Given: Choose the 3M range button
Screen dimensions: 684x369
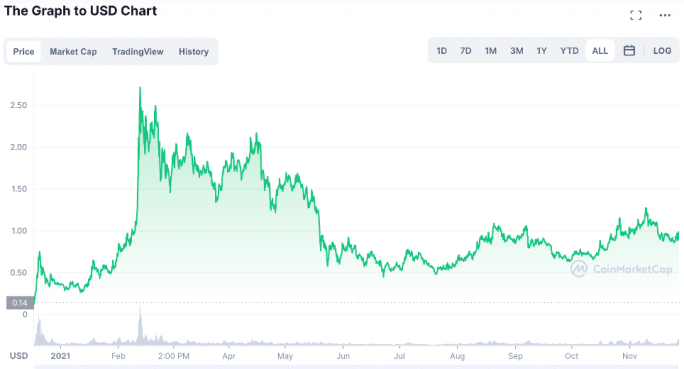Looking at the screenshot, I should [x=516, y=51].
